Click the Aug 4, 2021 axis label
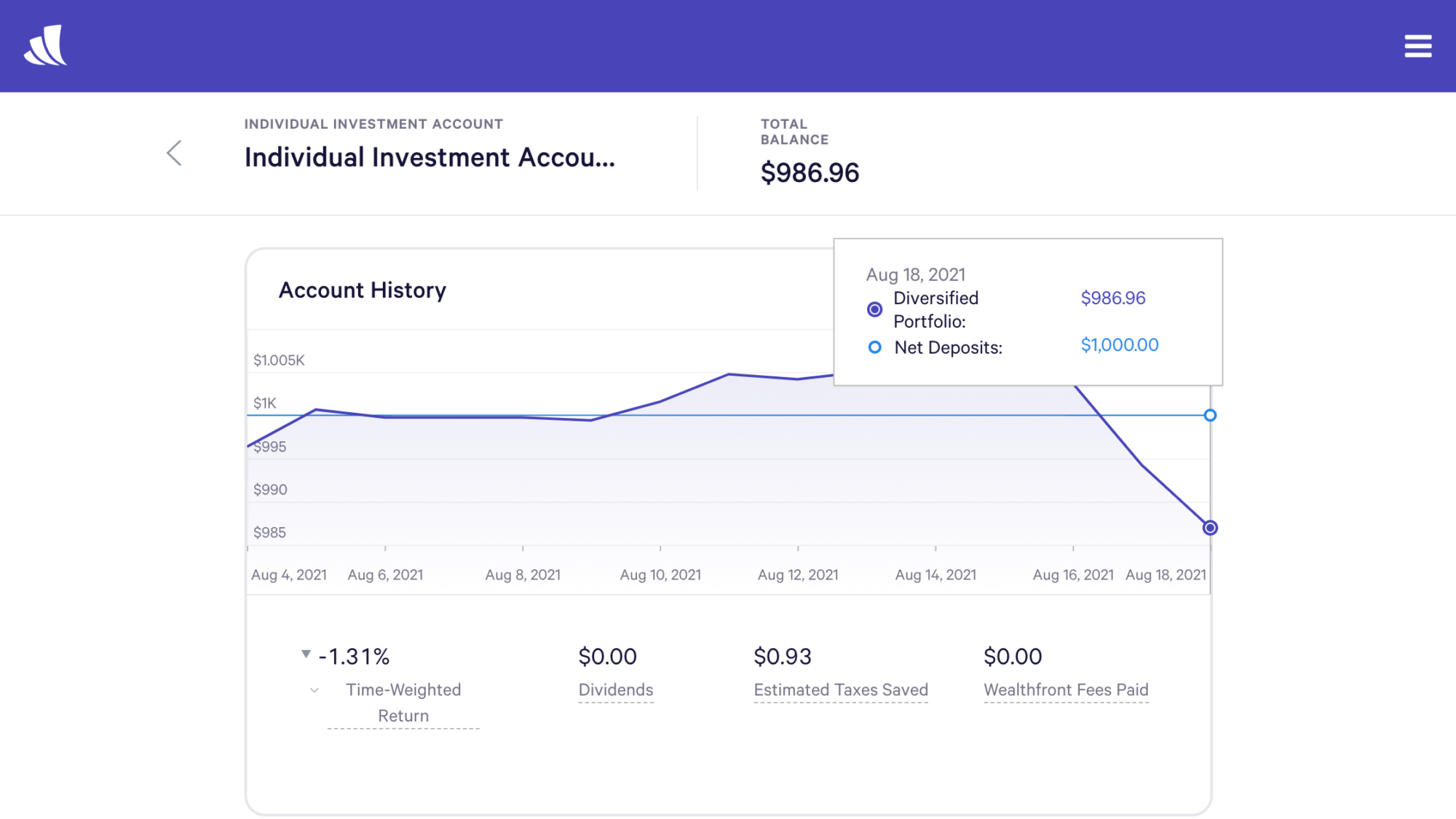This screenshot has height=819, width=1456. tap(288, 574)
